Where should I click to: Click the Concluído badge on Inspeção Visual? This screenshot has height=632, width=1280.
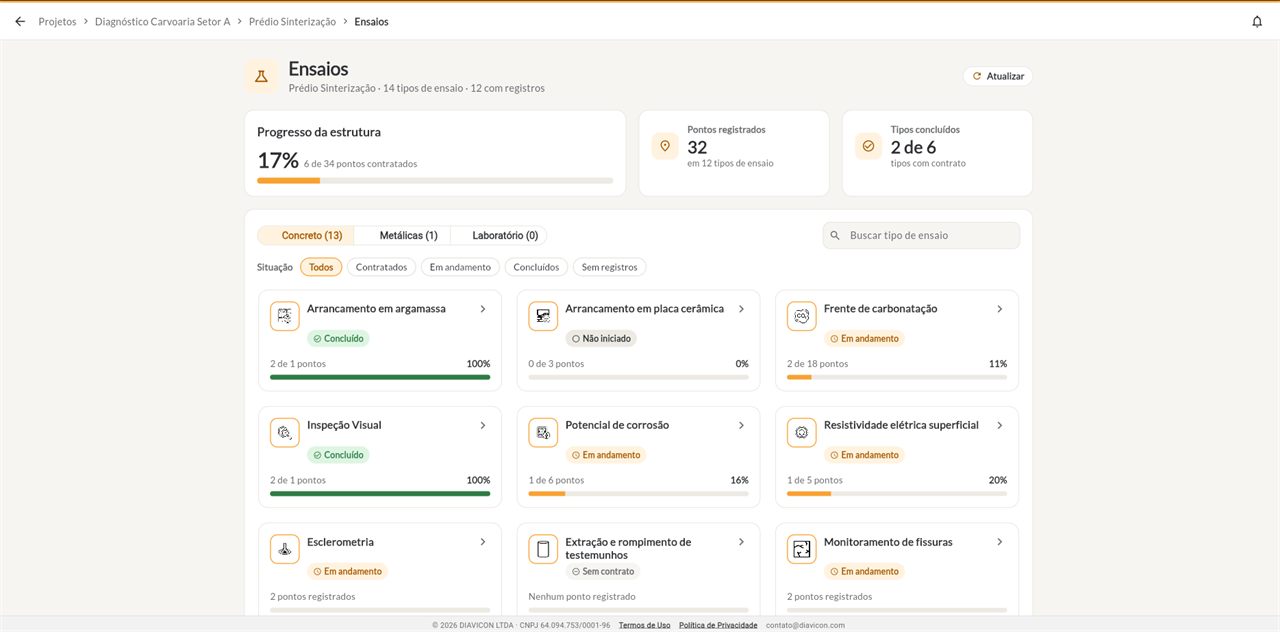338,455
